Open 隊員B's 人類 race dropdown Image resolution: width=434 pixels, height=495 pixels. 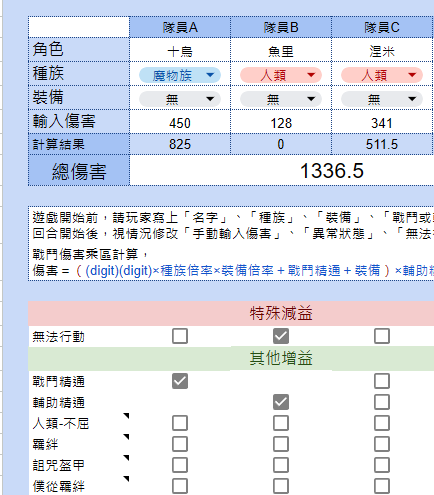point(281,75)
